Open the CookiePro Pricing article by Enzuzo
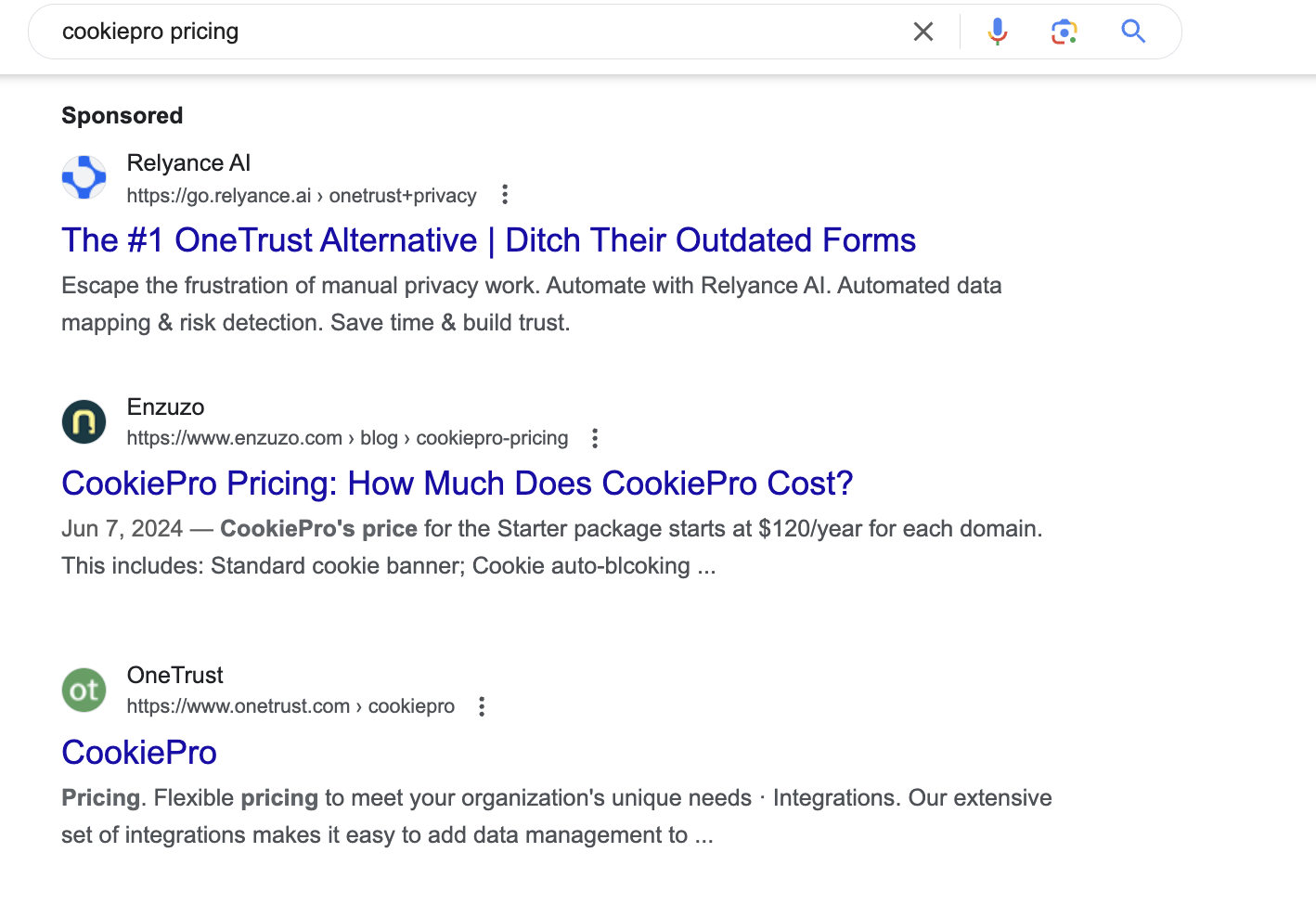This screenshot has height=917, width=1316. pyautogui.click(x=457, y=483)
